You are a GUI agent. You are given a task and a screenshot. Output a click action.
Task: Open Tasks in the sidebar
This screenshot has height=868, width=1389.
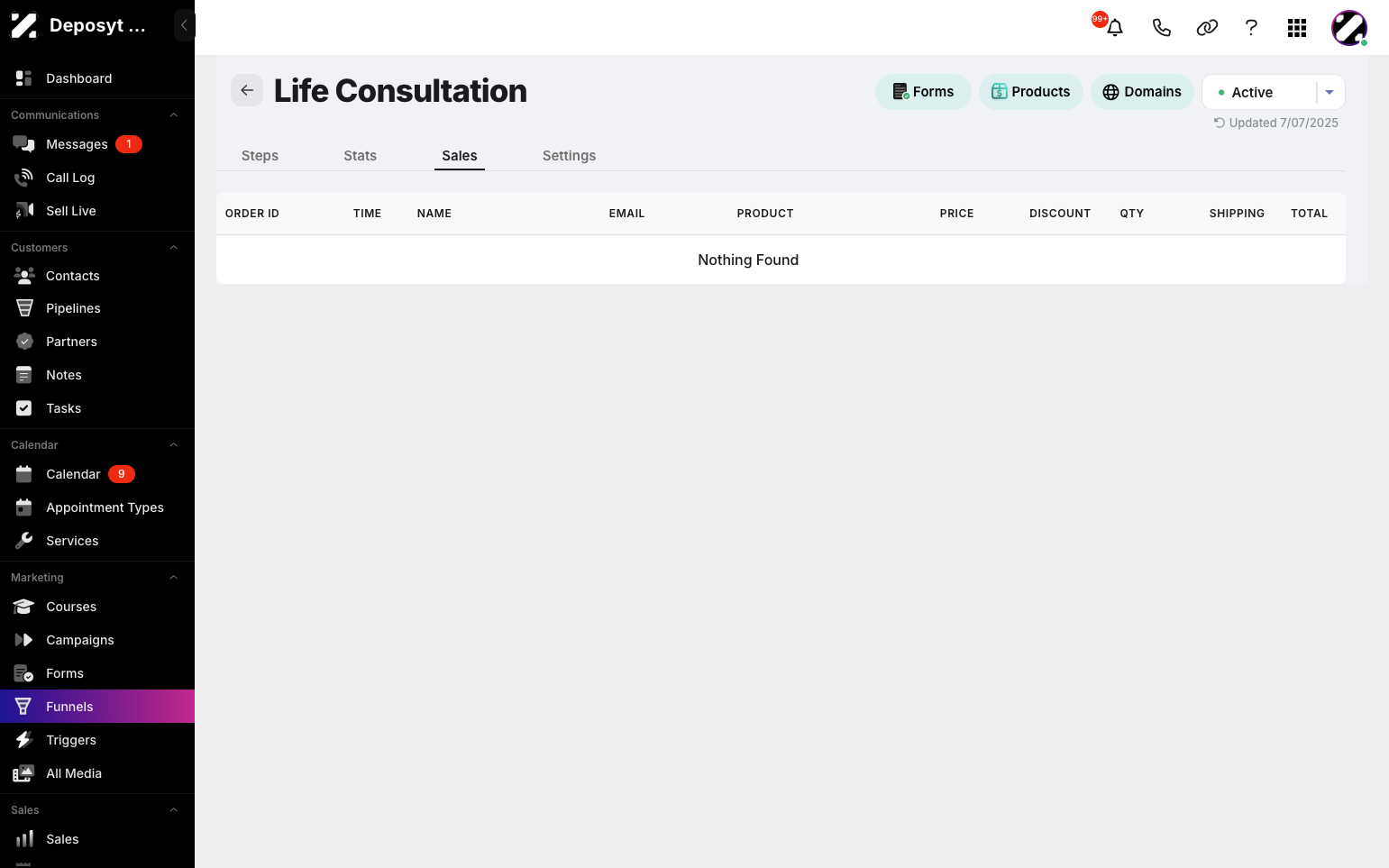[x=97, y=408]
